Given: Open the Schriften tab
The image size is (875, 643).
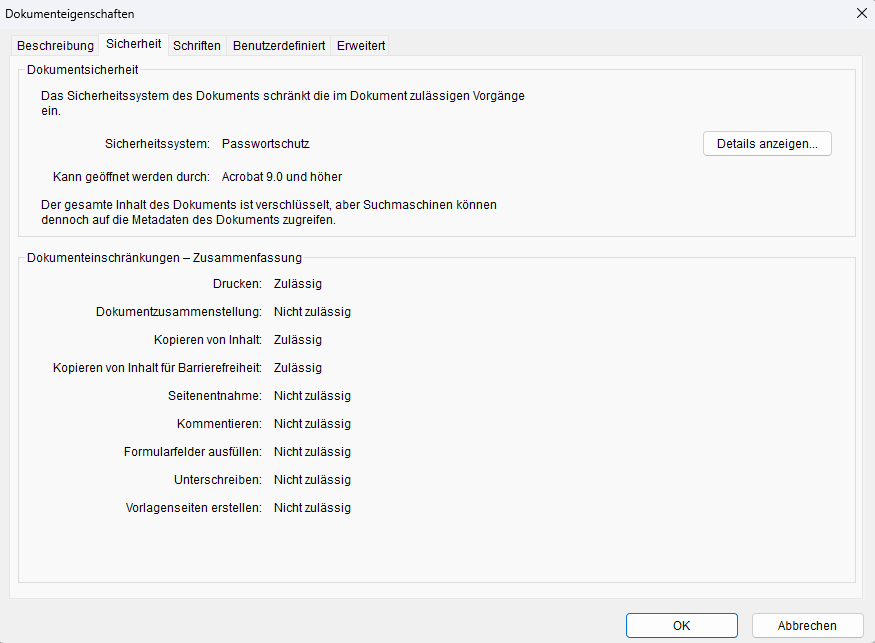Looking at the screenshot, I should [x=196, y=46].
